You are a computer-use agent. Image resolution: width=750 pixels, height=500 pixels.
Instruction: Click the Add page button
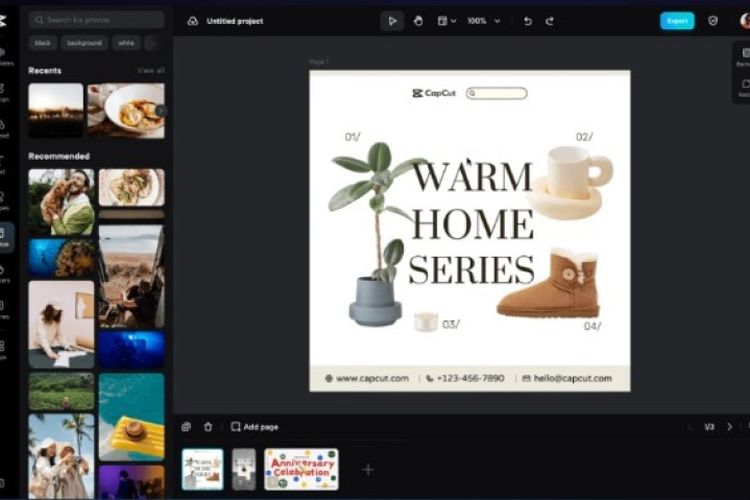point(254,427)
